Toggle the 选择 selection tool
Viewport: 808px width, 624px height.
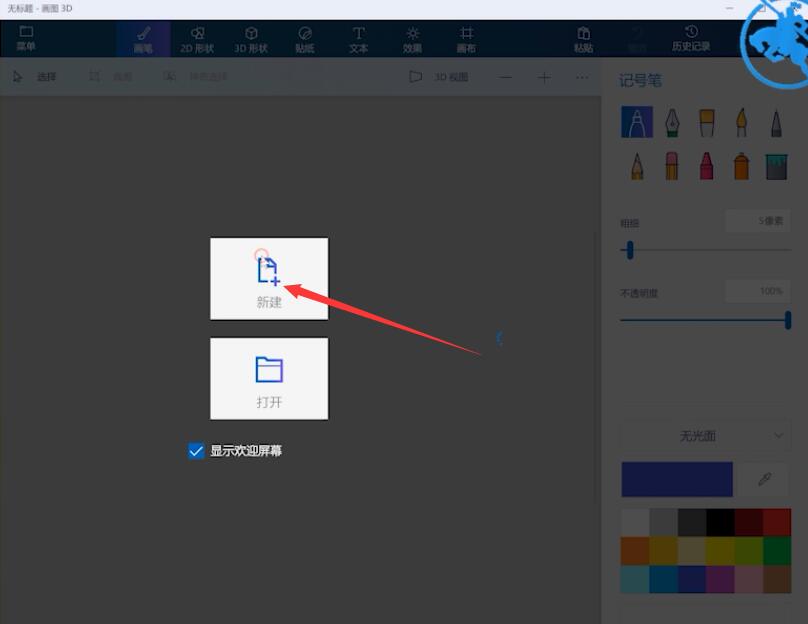38,76
